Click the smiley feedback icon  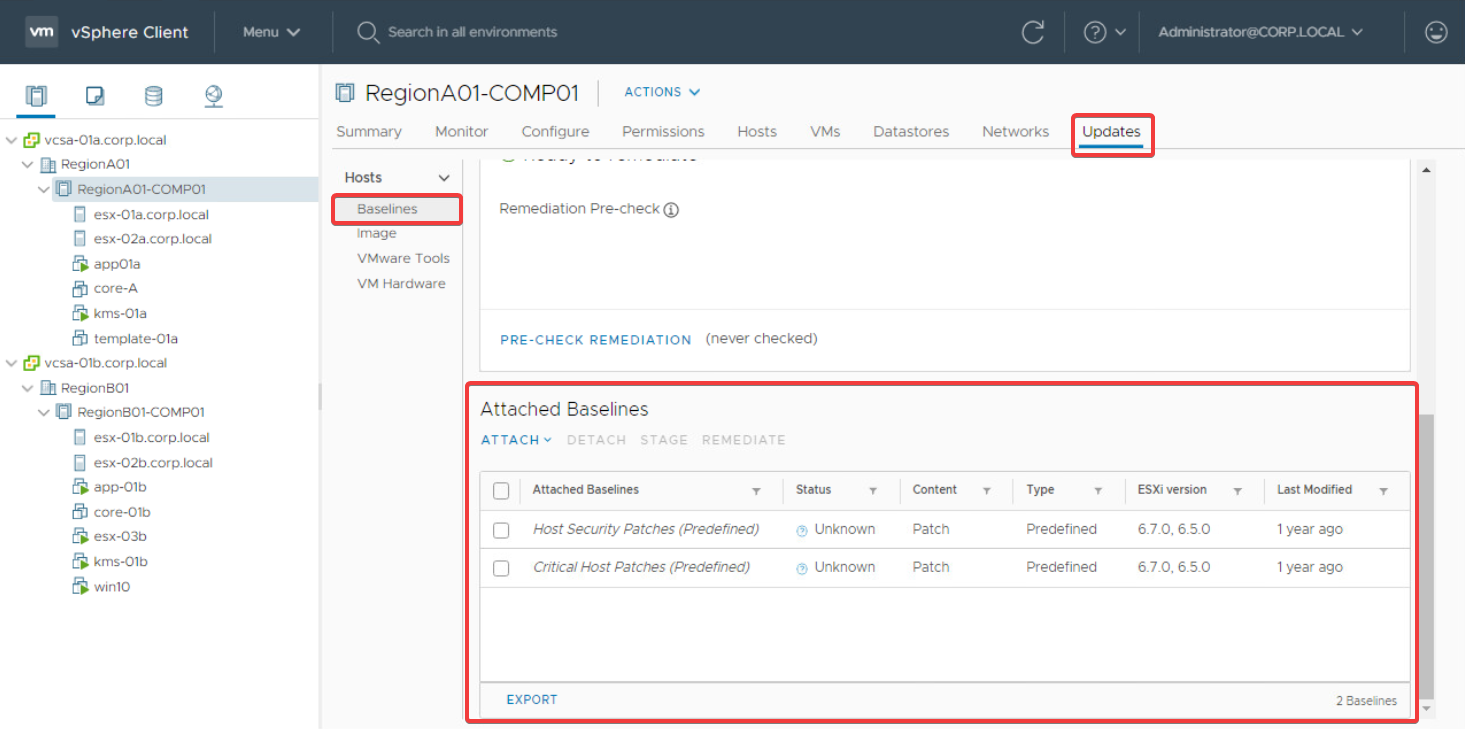pos(1436,32)
